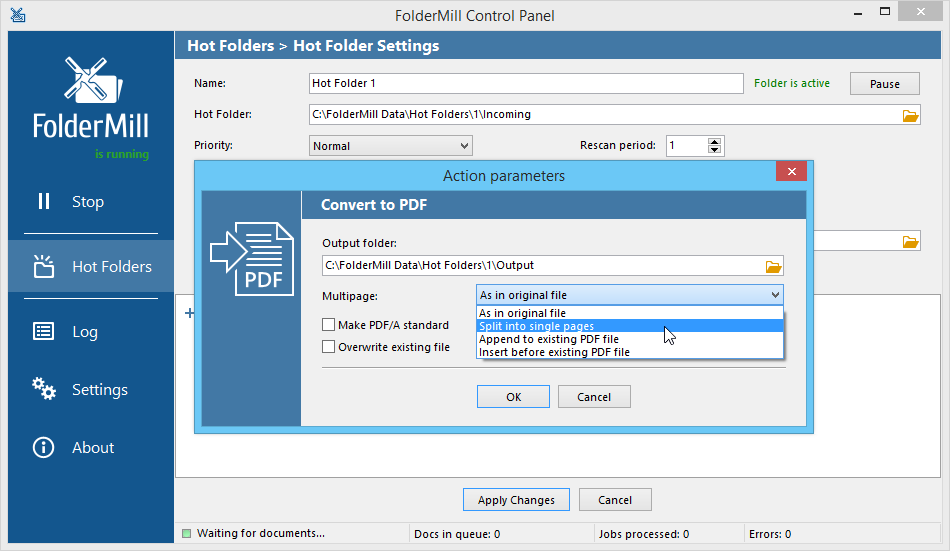Increase the Rescan period value

coord(714,141)
